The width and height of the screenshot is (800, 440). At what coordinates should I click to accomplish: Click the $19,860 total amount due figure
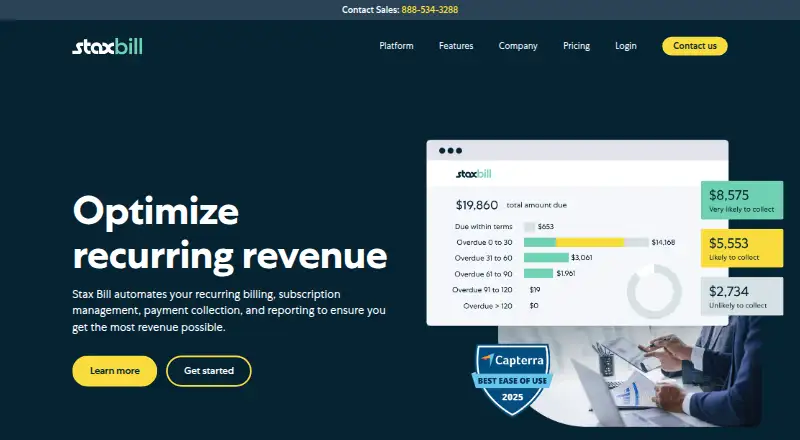[477, 205]
